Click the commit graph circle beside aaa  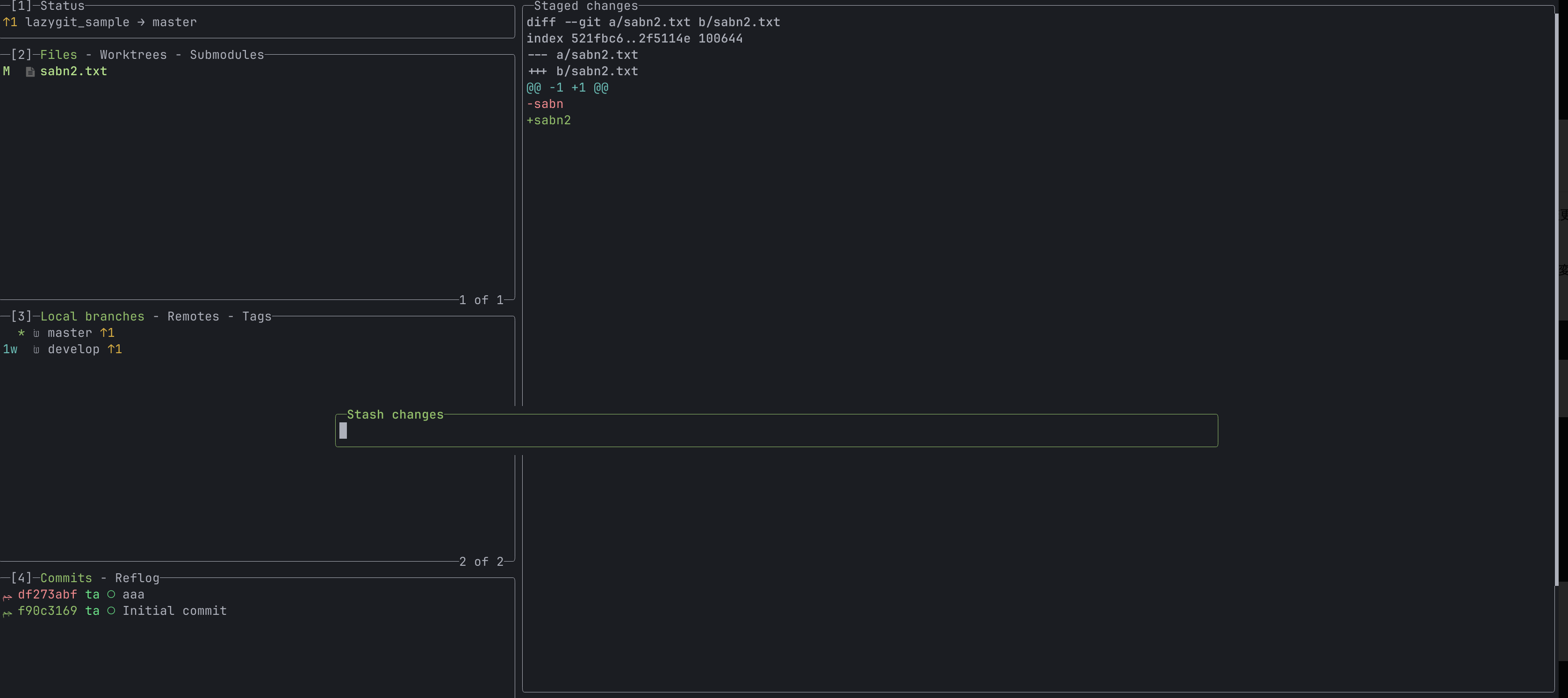(111, 595)
